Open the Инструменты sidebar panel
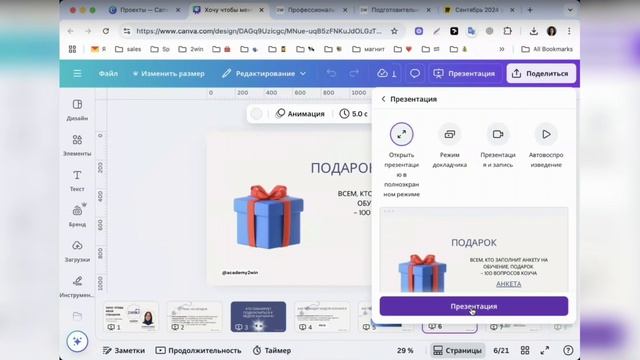This screenshot has height=360, width=640. coord(77,287)
